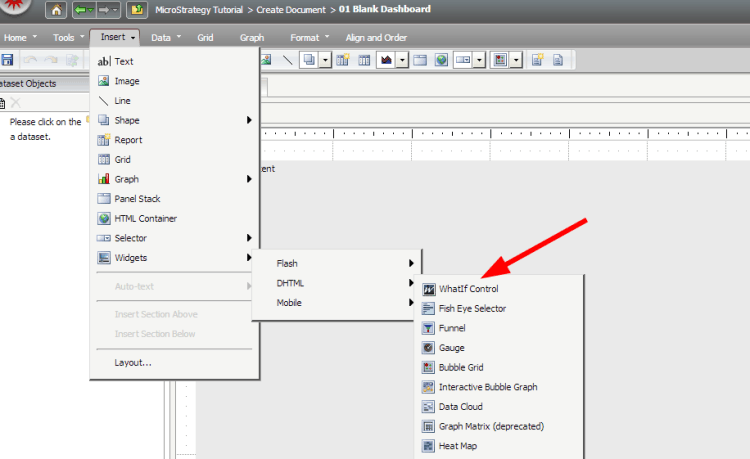Click the Selector toolbar icon
Screen dimensions: 750x459
pos(463,60)
